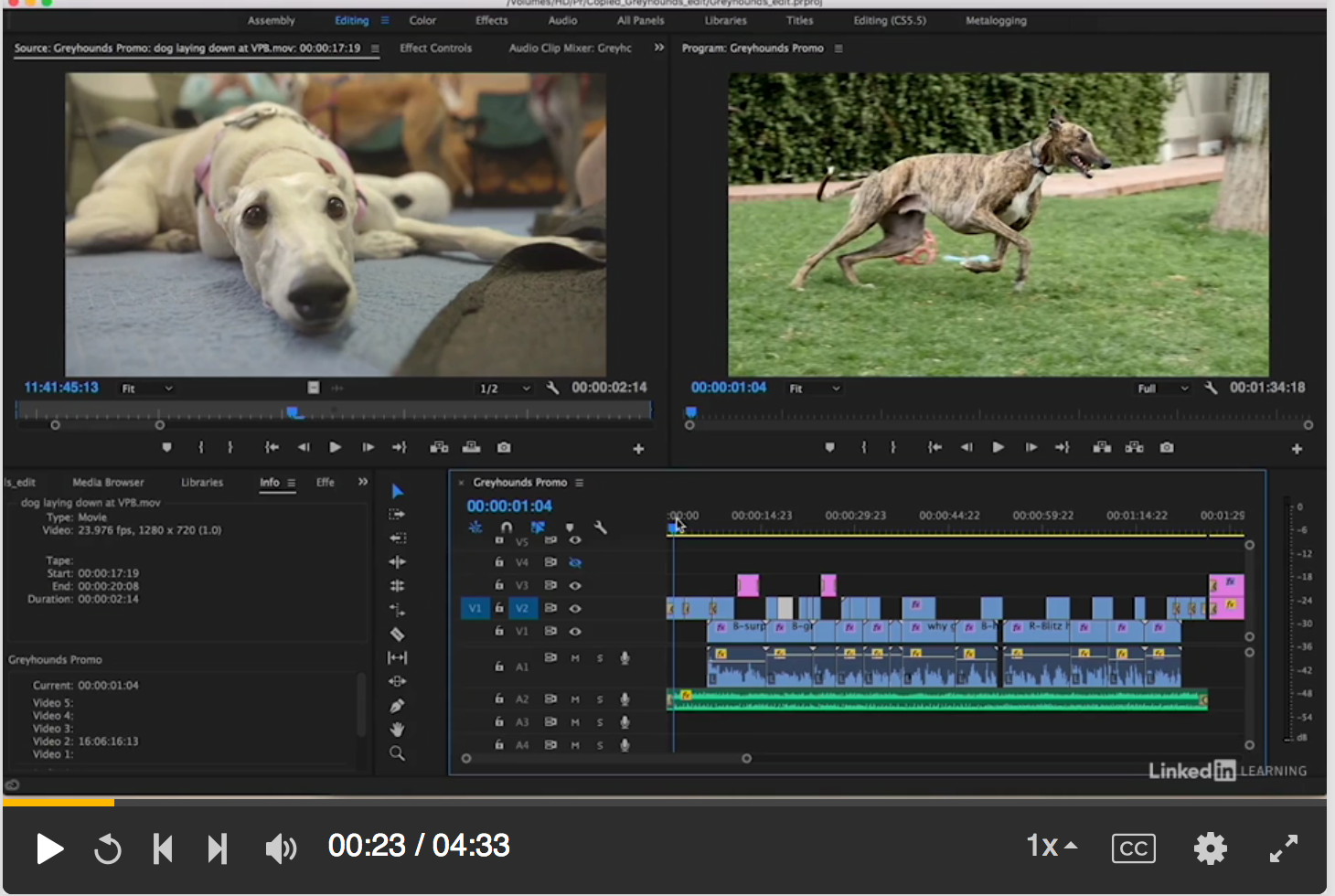Toggle Snap in the timeline
The width and height of the screenshot is (1335, 896).
507,528
